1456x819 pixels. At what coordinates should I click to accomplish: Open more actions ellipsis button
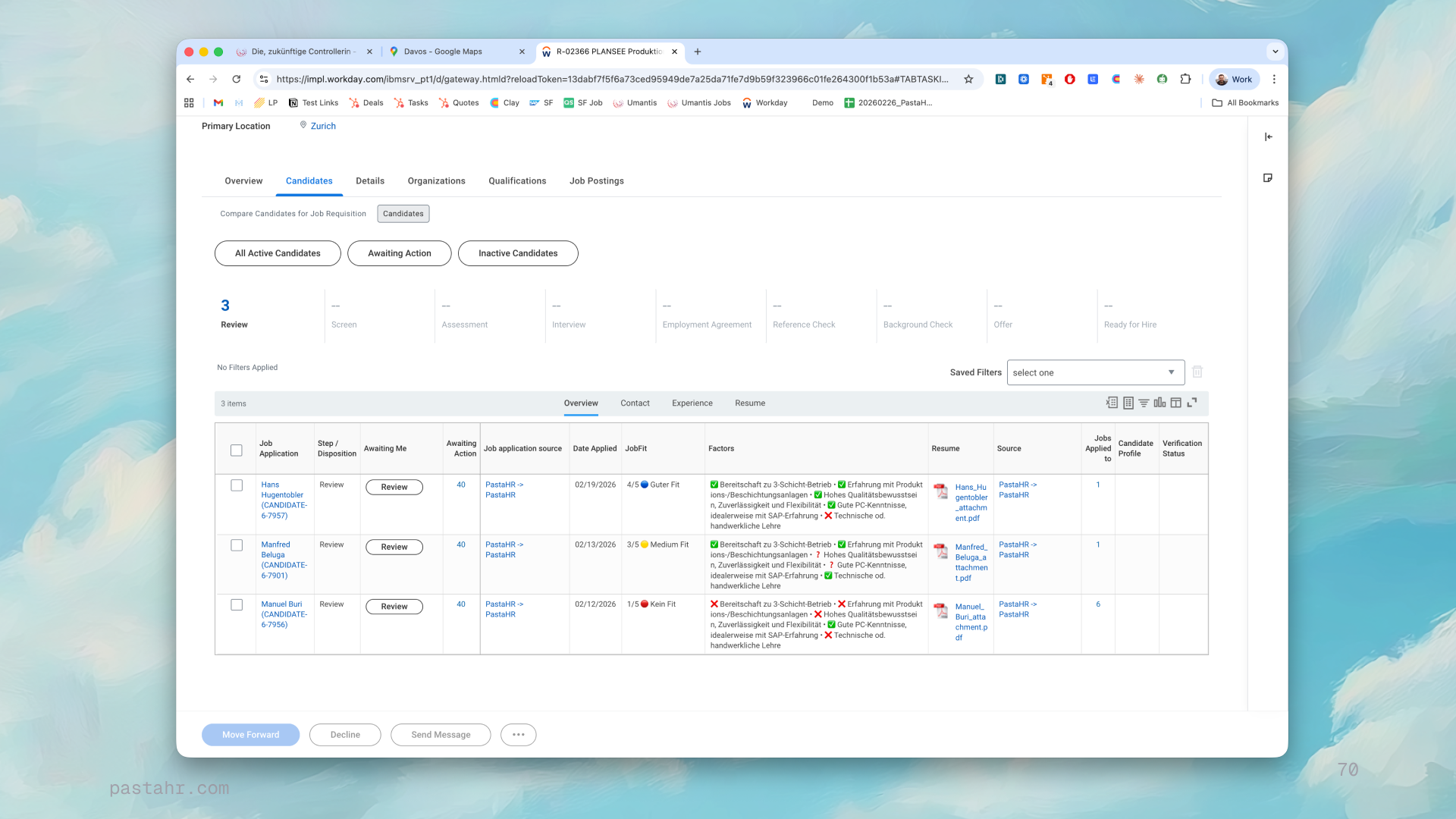pos(518,735)
